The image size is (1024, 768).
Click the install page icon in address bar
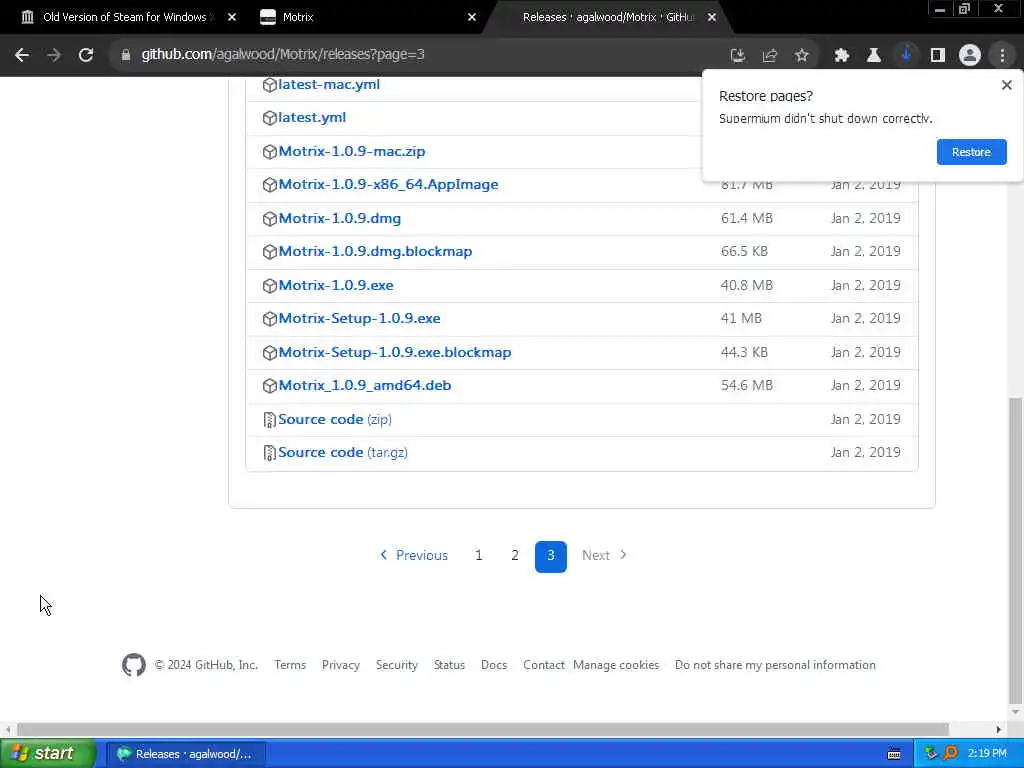[737, 56]
